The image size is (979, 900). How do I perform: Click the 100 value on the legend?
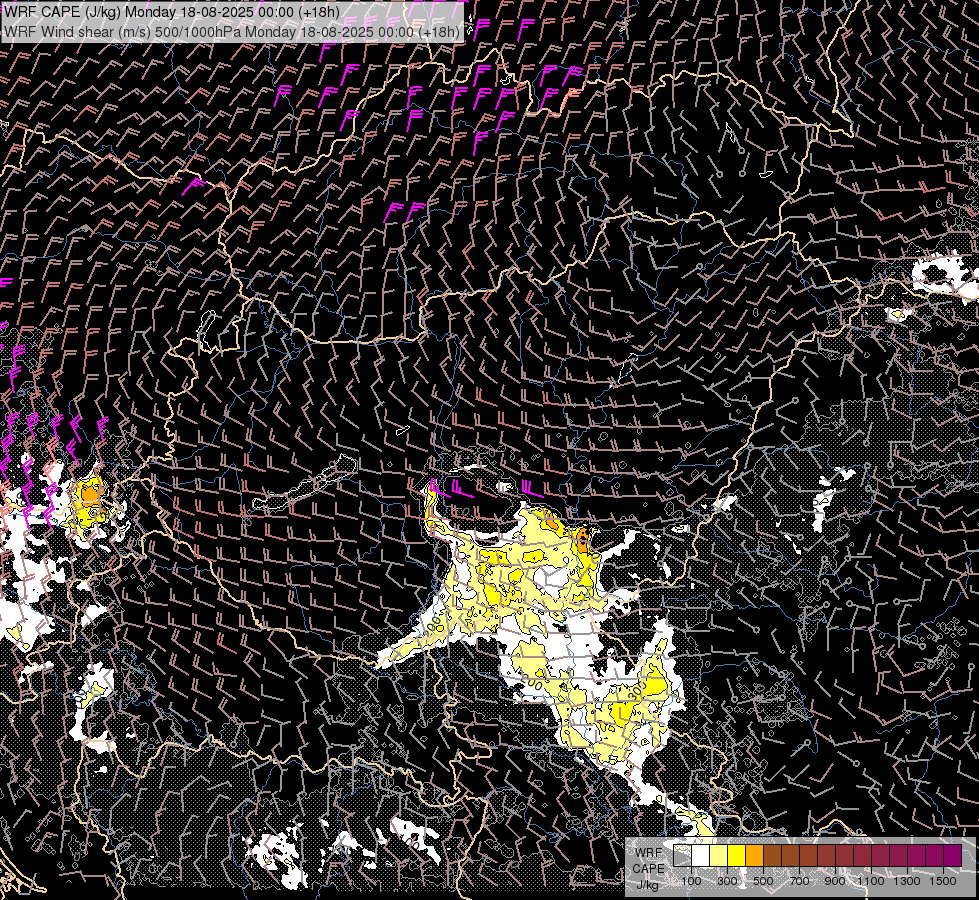coord(691,881)
